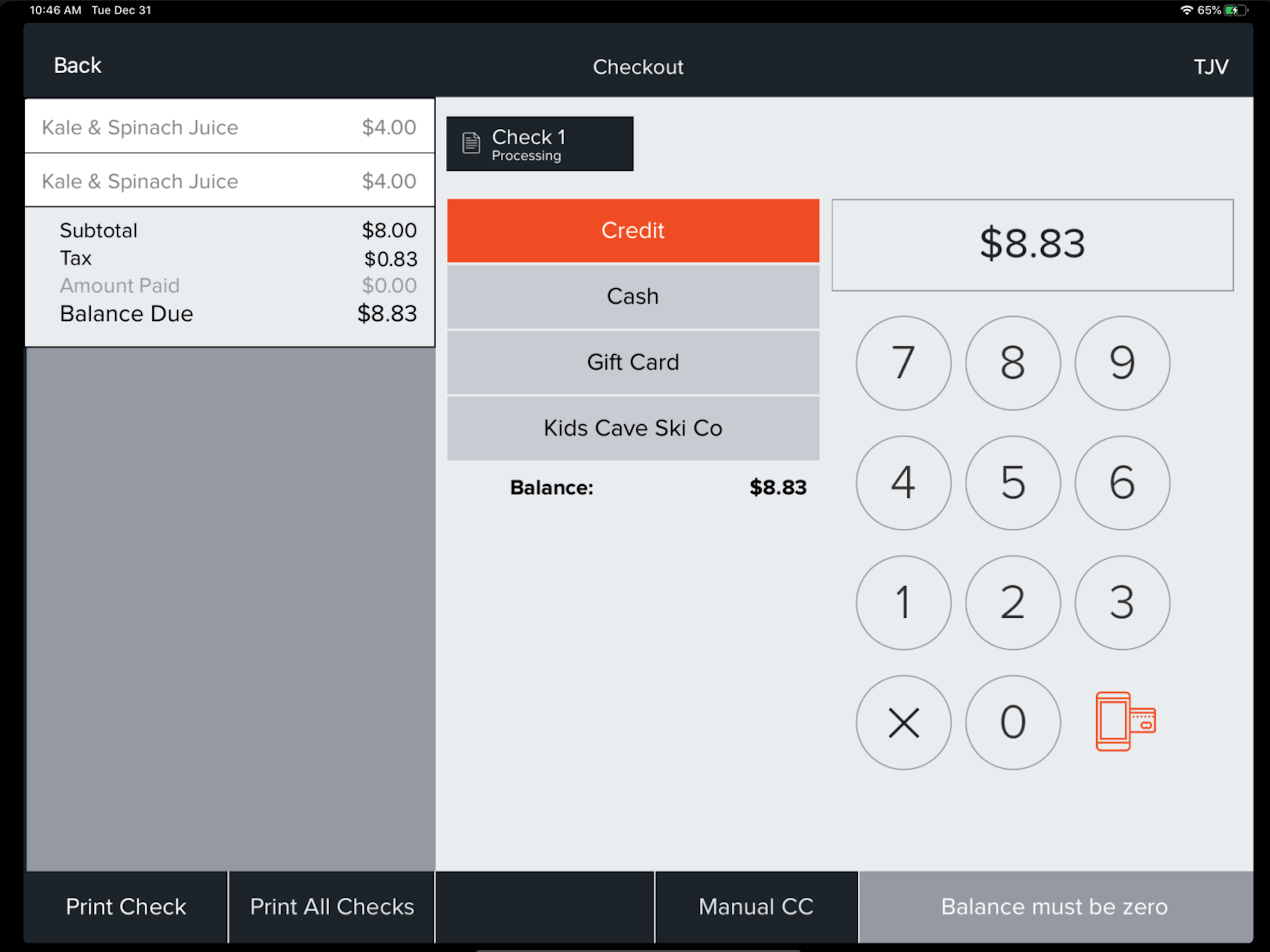Tap the document icon on Check 1
This screenshot has width=1270, height=952.
click(x=471, y=143)
